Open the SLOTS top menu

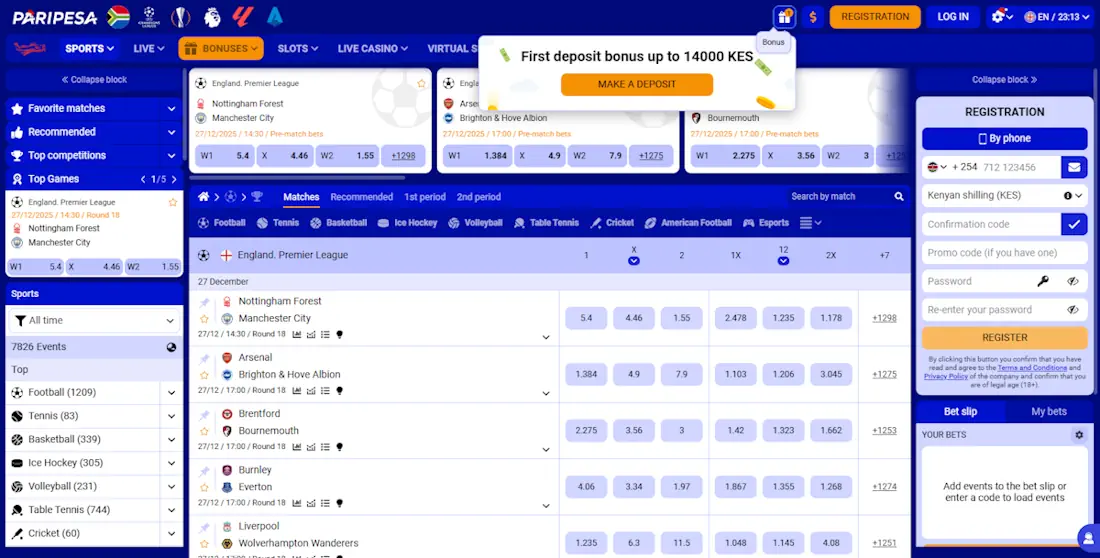click(x=297, y=48)
